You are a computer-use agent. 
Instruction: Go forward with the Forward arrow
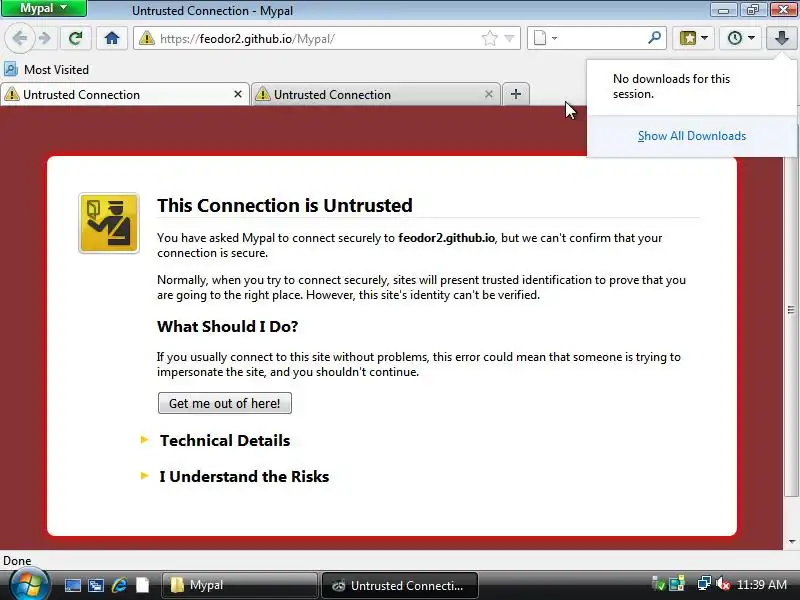coord(45,38)
